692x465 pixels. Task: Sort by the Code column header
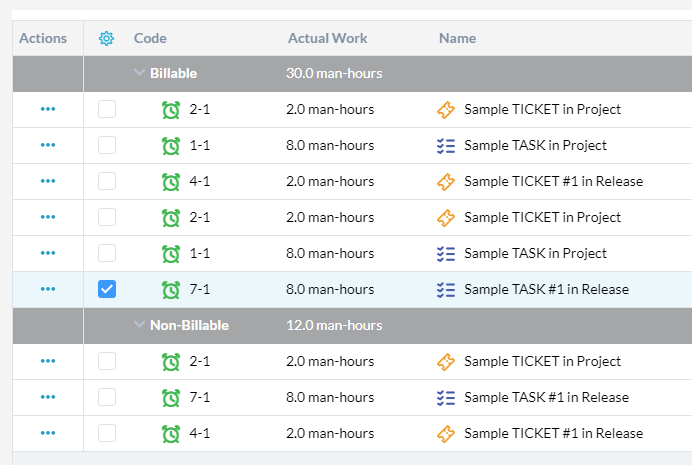coord(150,38)
